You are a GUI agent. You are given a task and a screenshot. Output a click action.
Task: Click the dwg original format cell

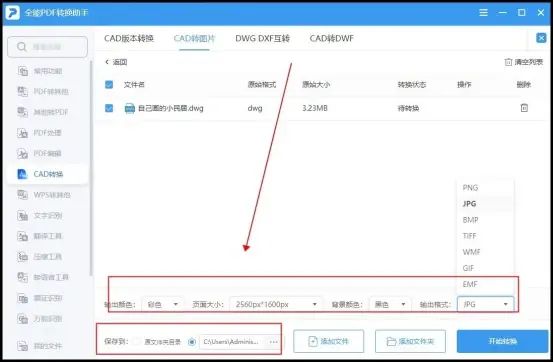[x=255, y=108]
